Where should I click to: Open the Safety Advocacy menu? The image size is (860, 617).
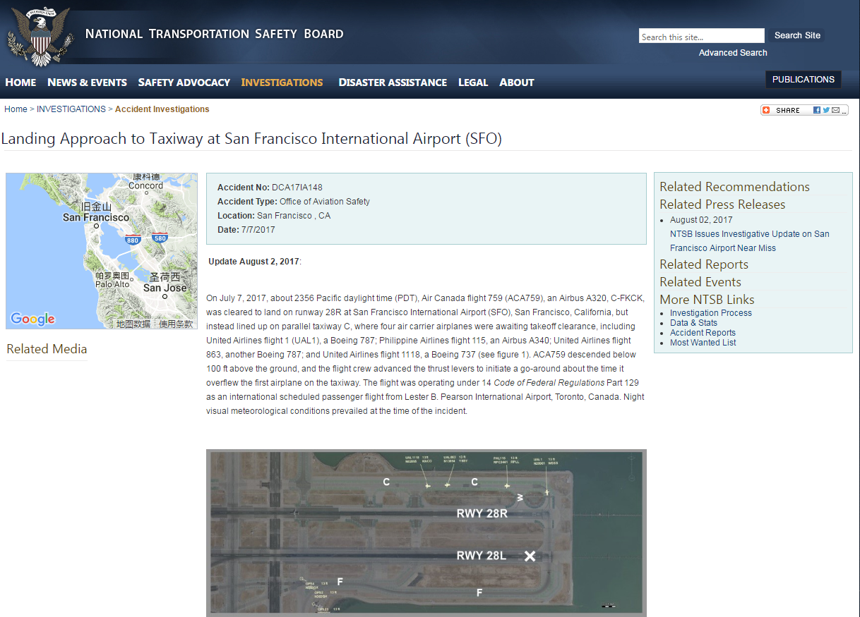point(184,82)
